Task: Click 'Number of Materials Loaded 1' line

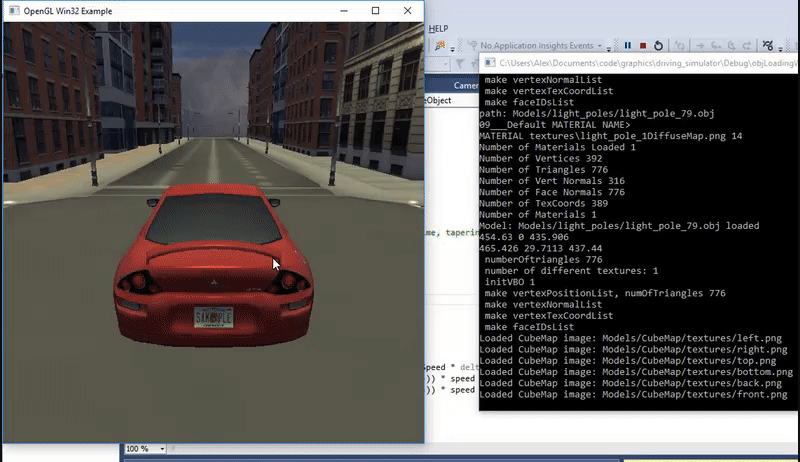Action: pyautogui.click(x=558, y=147)
